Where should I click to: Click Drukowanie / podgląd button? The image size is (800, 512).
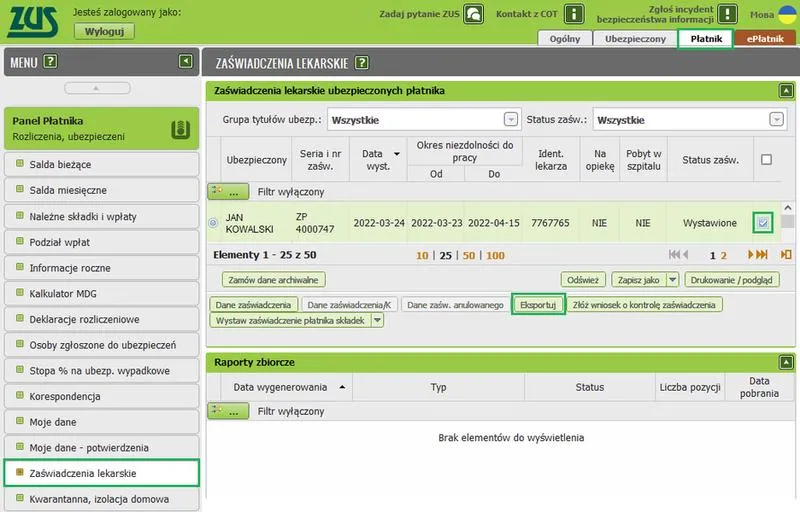coord(732,279)
